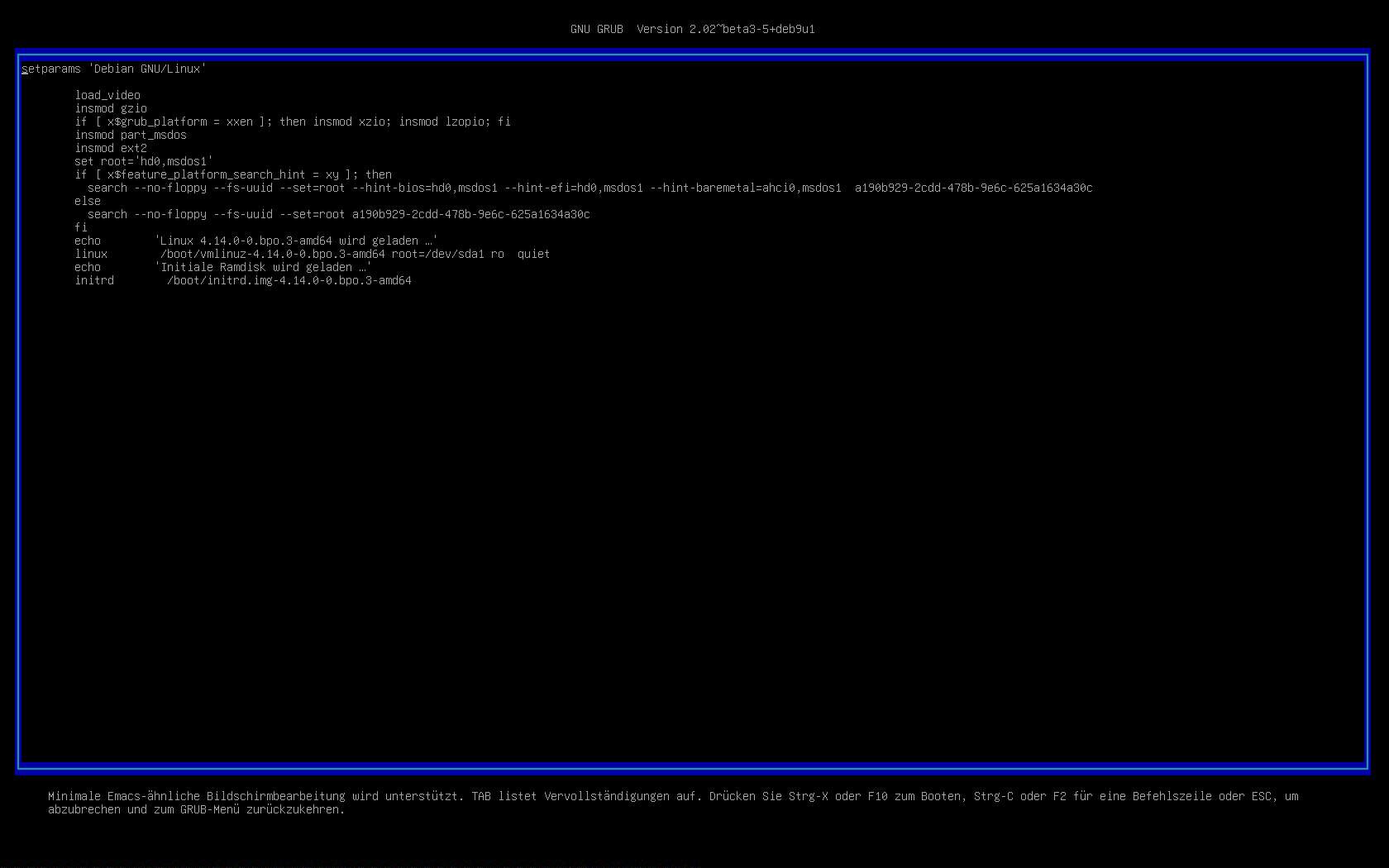Click the "insmod gzio" line
Screen dimensions: 1389x868
pyautogui.click(x=111, y=108)
